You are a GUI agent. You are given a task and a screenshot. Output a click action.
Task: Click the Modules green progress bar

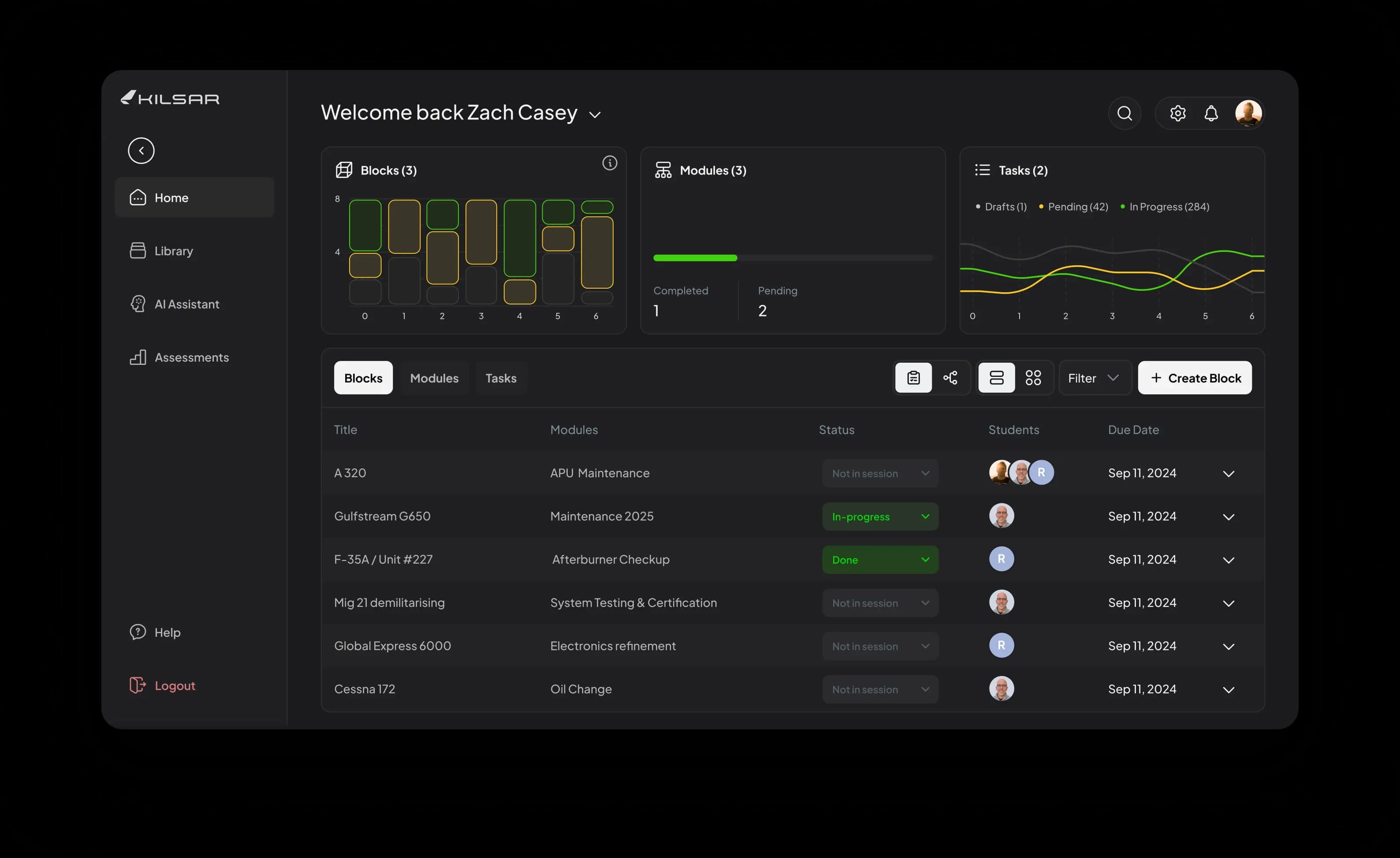695,258
